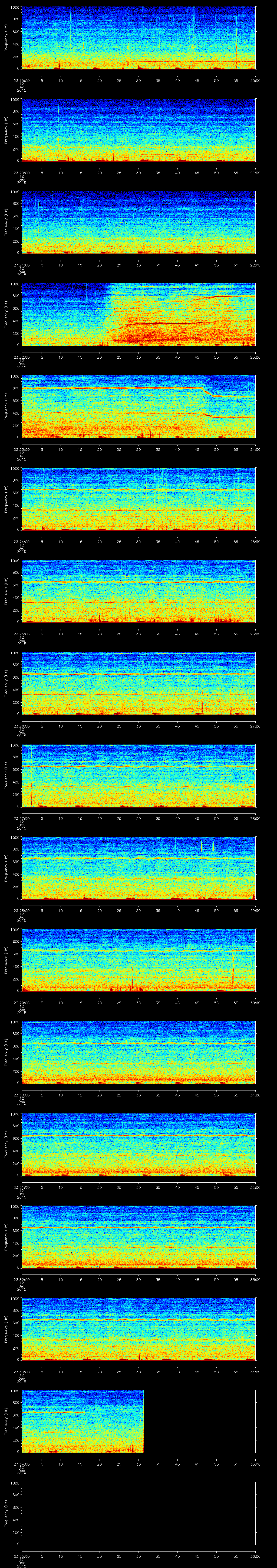Viewport: 277px width, 1568px height.
Task: Click the bright vertical spike near 12 seconds in the 23:19:00 spectrogram
Action: 71,27
